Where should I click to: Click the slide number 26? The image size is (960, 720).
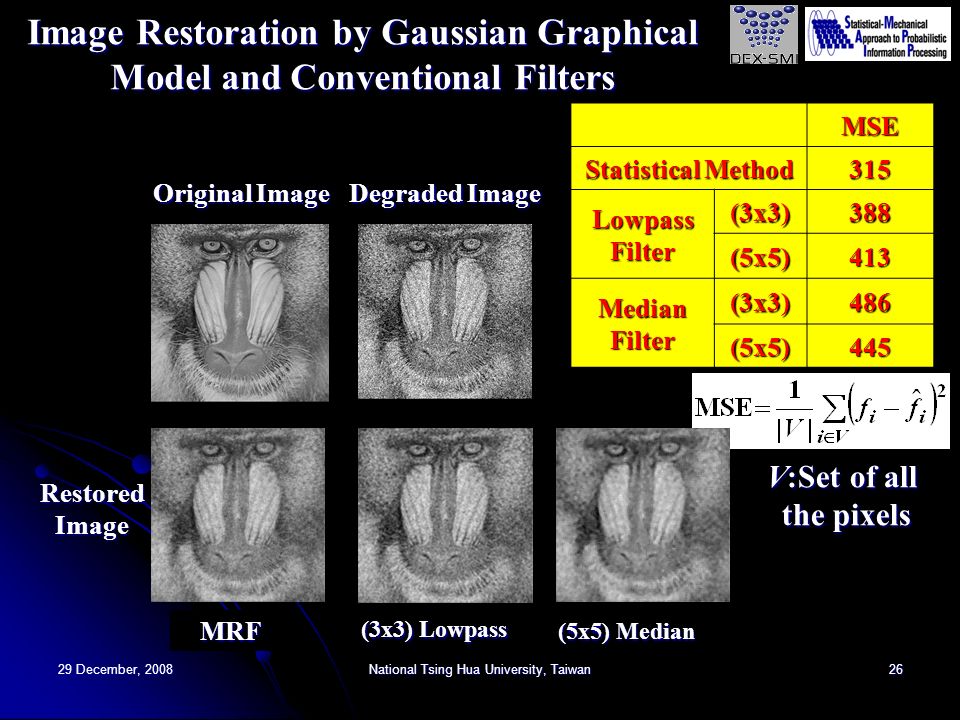point(895,669)
